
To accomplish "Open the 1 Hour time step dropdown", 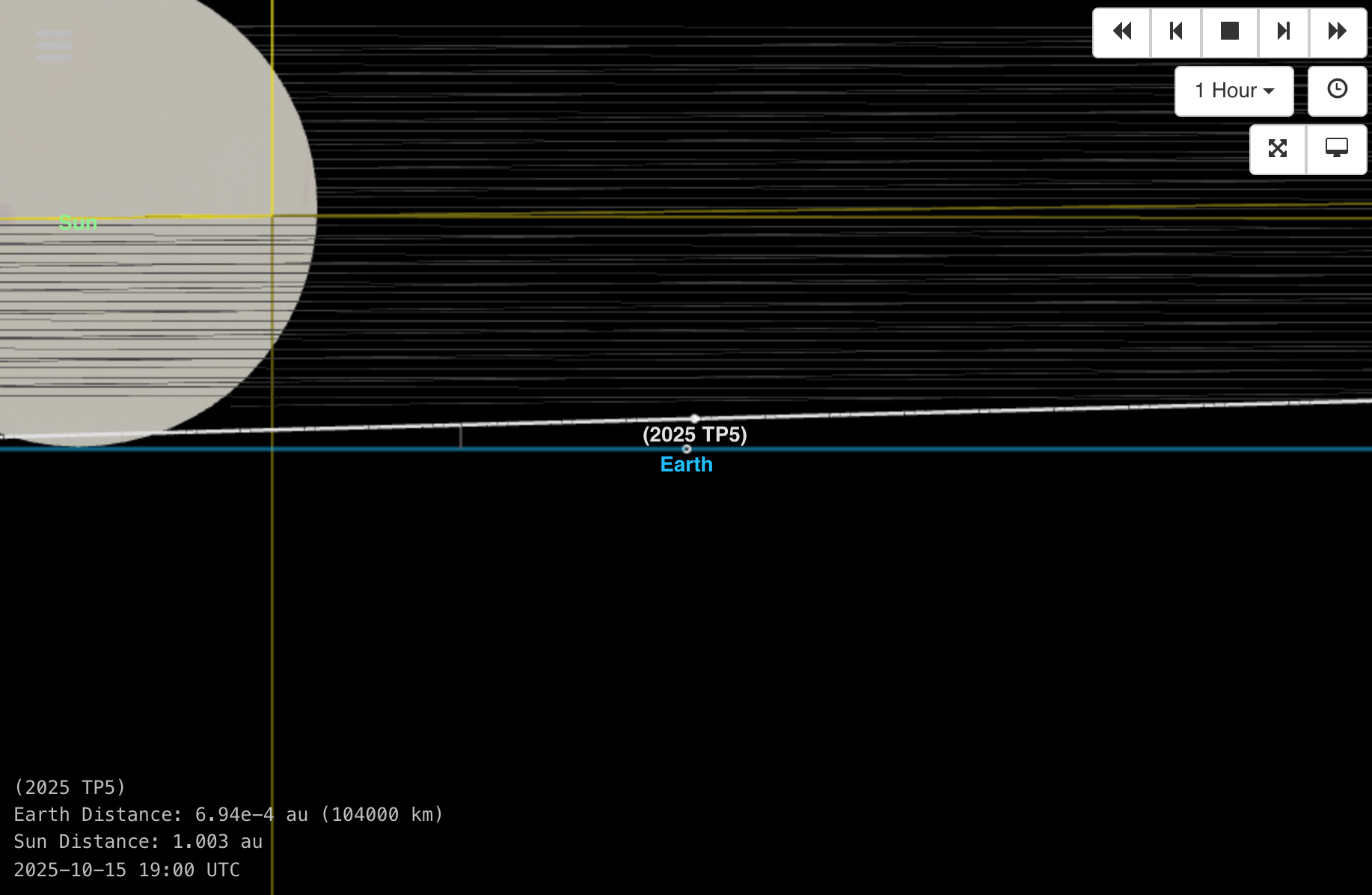I will pos(1234,91).
